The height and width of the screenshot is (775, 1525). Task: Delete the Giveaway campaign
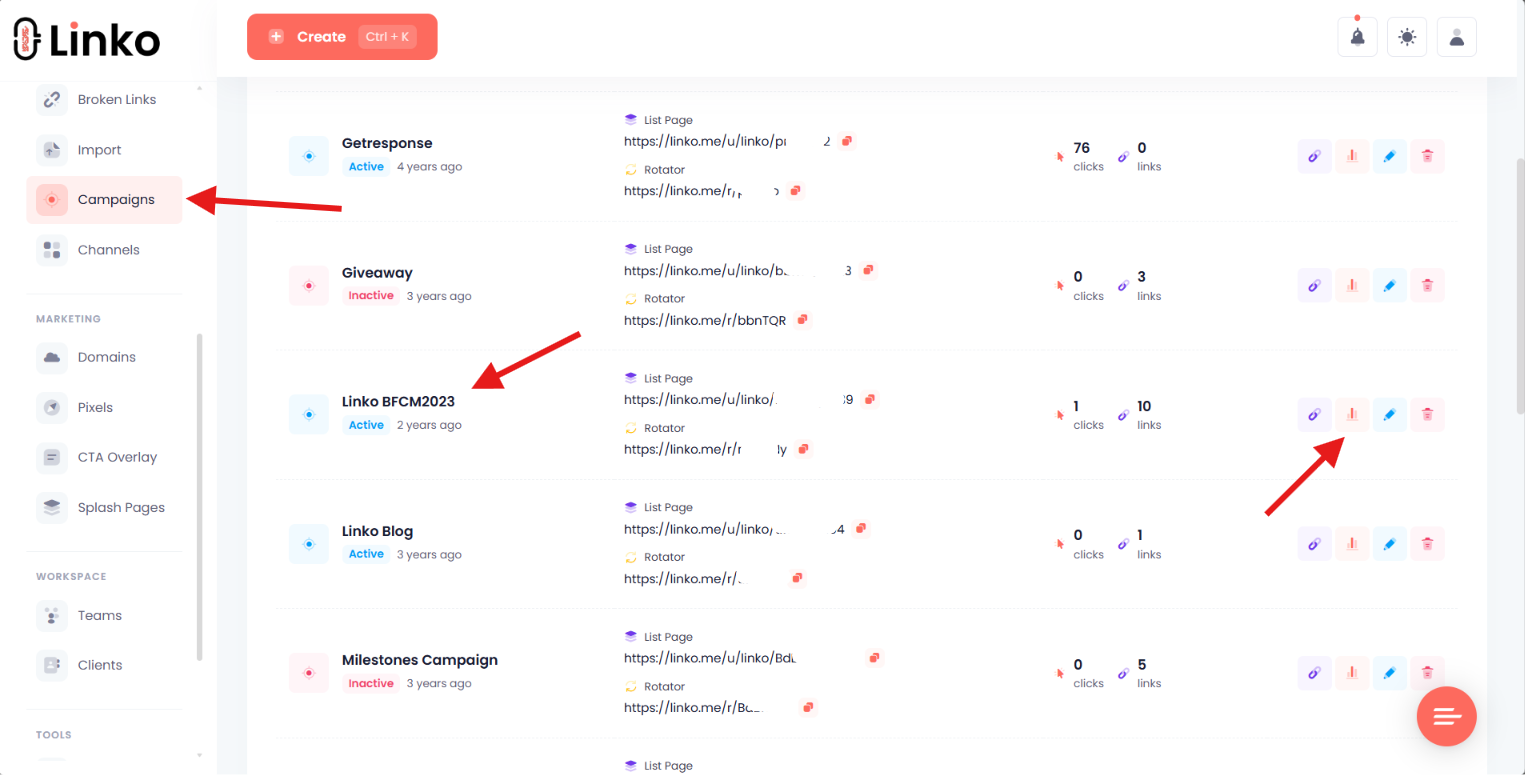coord(1427,285)
